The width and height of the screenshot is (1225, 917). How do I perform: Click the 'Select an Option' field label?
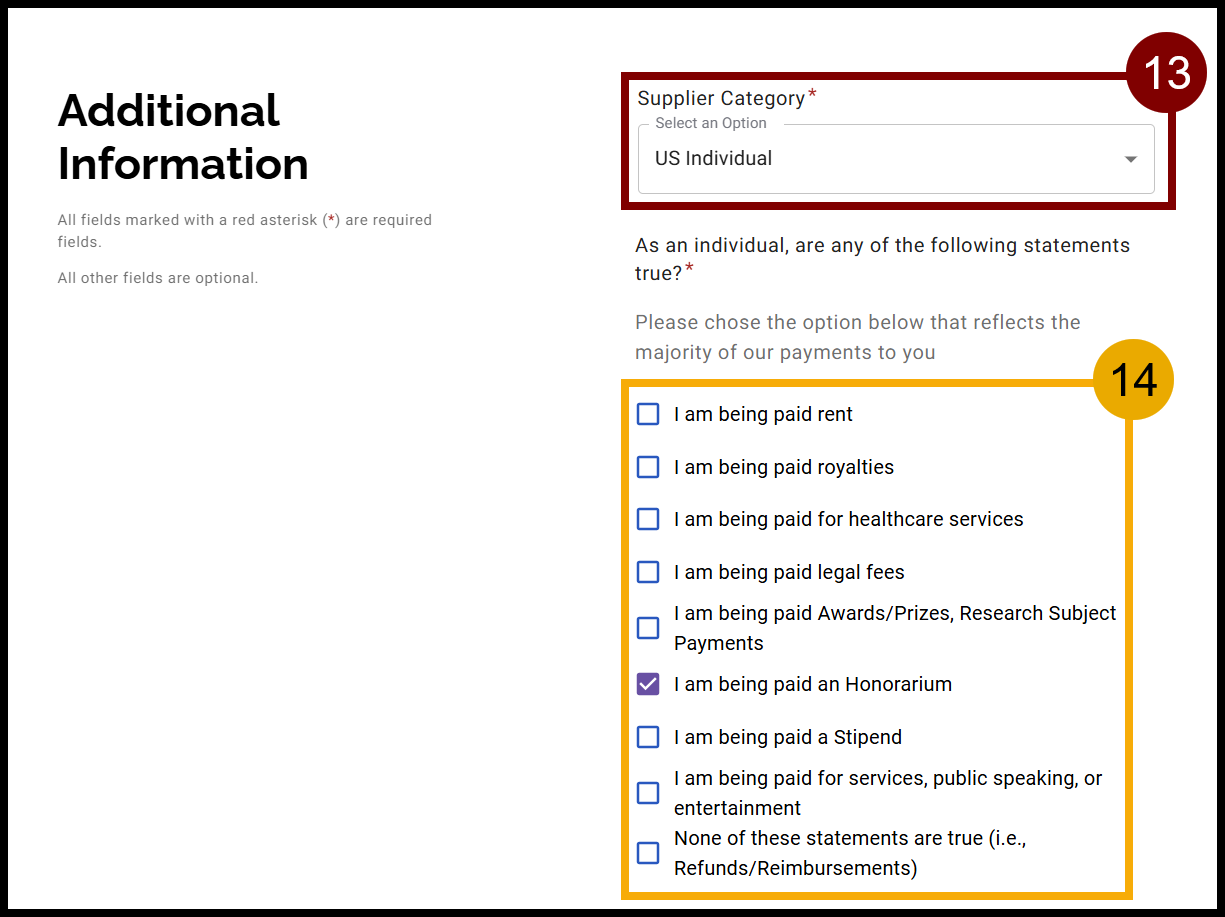(x=710, y=123)
